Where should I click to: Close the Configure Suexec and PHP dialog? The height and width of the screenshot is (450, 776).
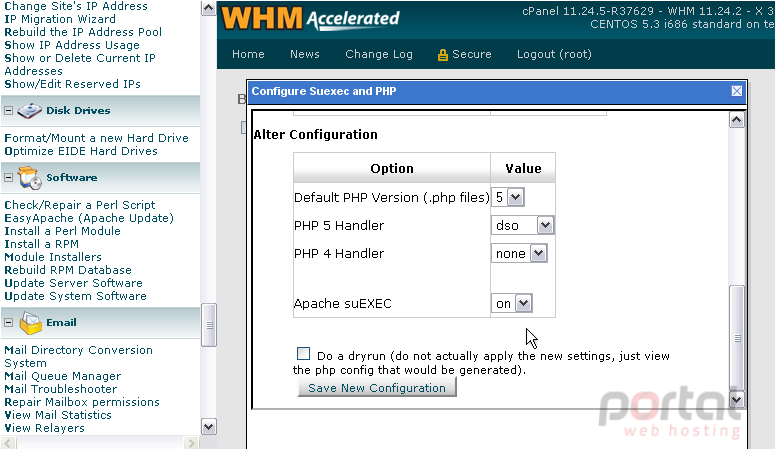736,91
